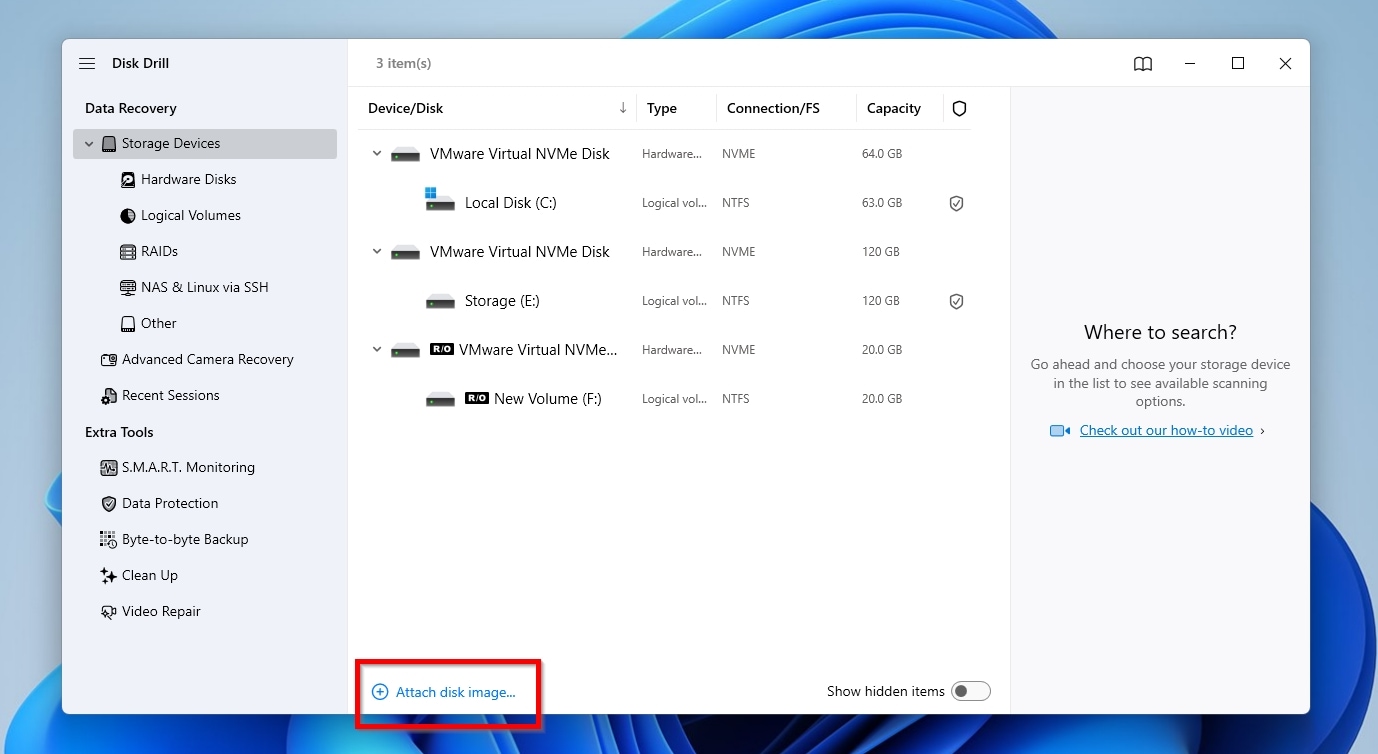Click the 3 item(s) count label
Image resolution: width=1378 pixels, height=754 pixels.
click(404, 63)
